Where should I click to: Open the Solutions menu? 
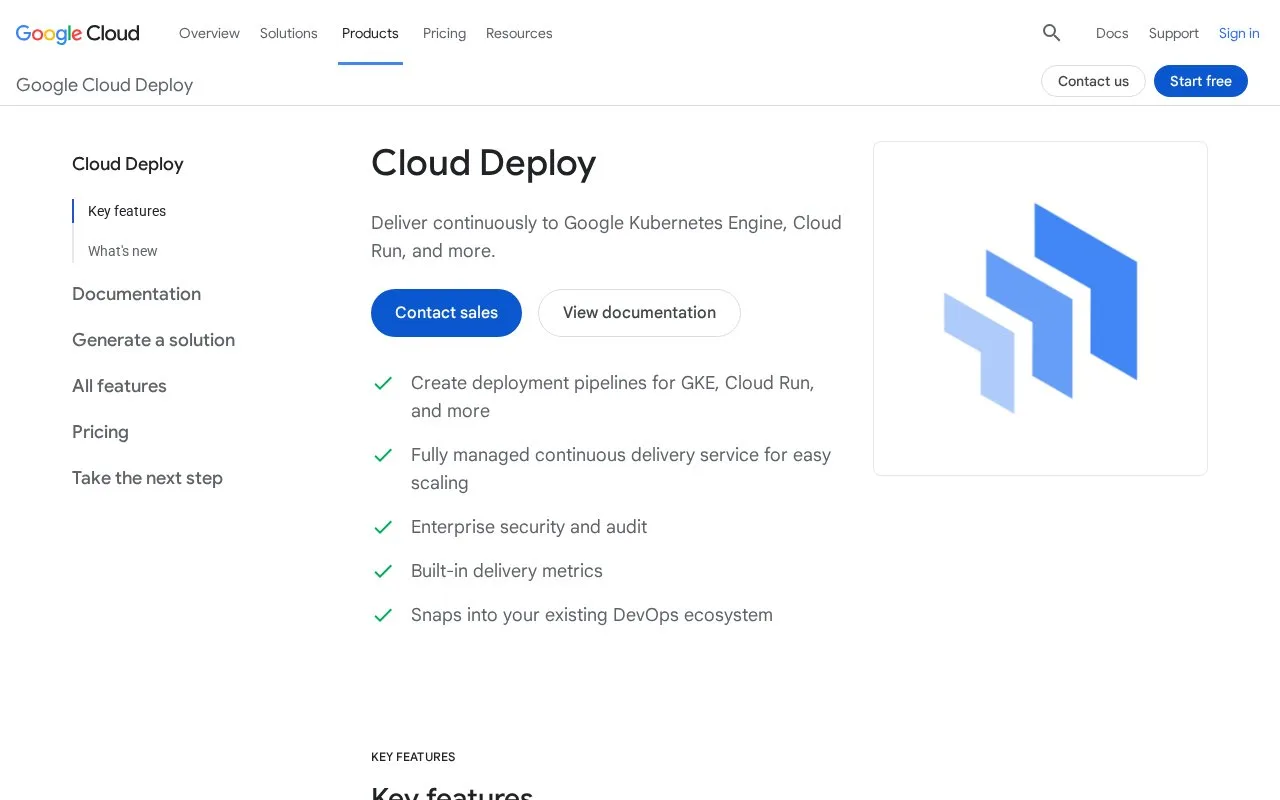(x=289, y=33)
